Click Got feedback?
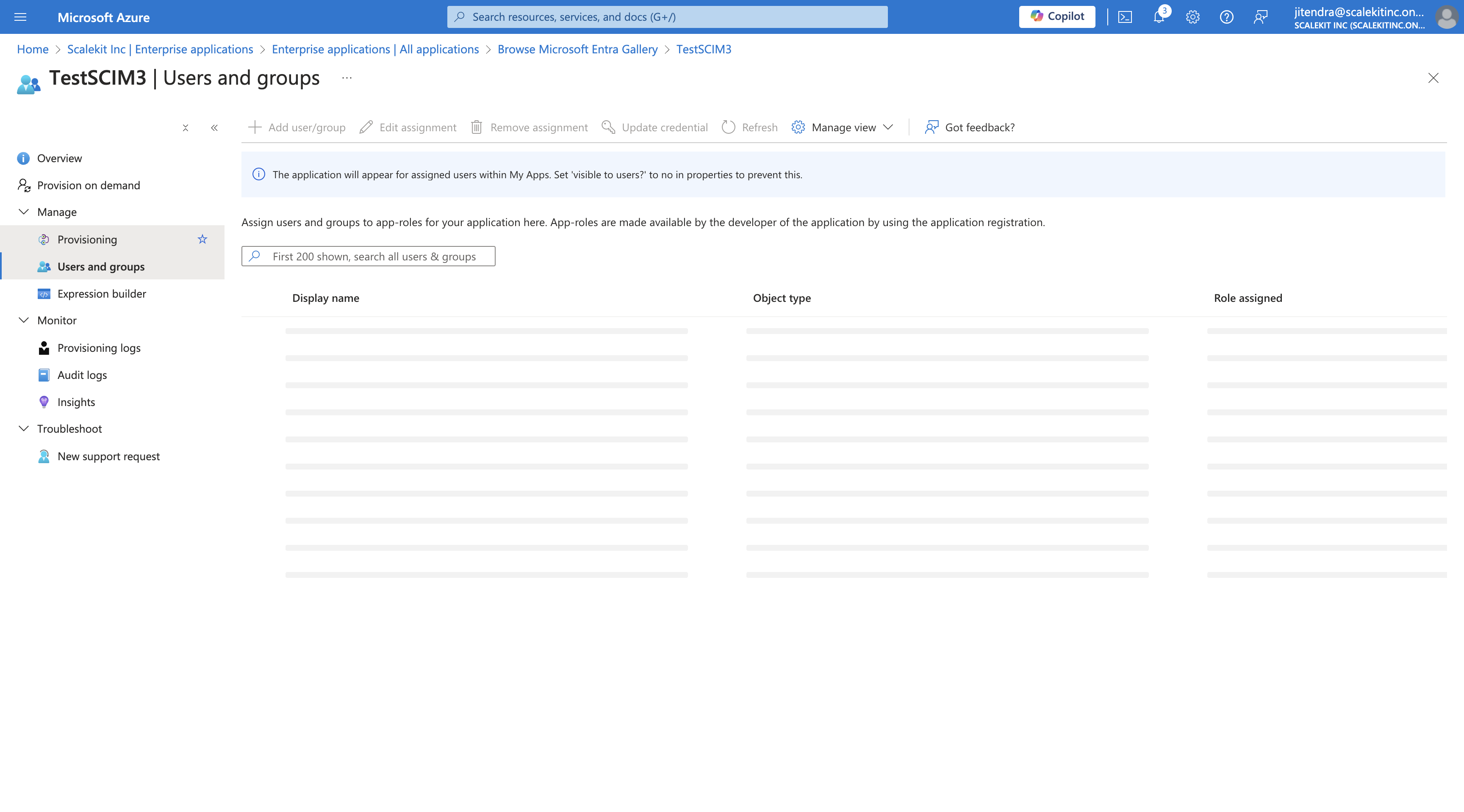This screenshot has height=812, width=1464. [970, 127]
